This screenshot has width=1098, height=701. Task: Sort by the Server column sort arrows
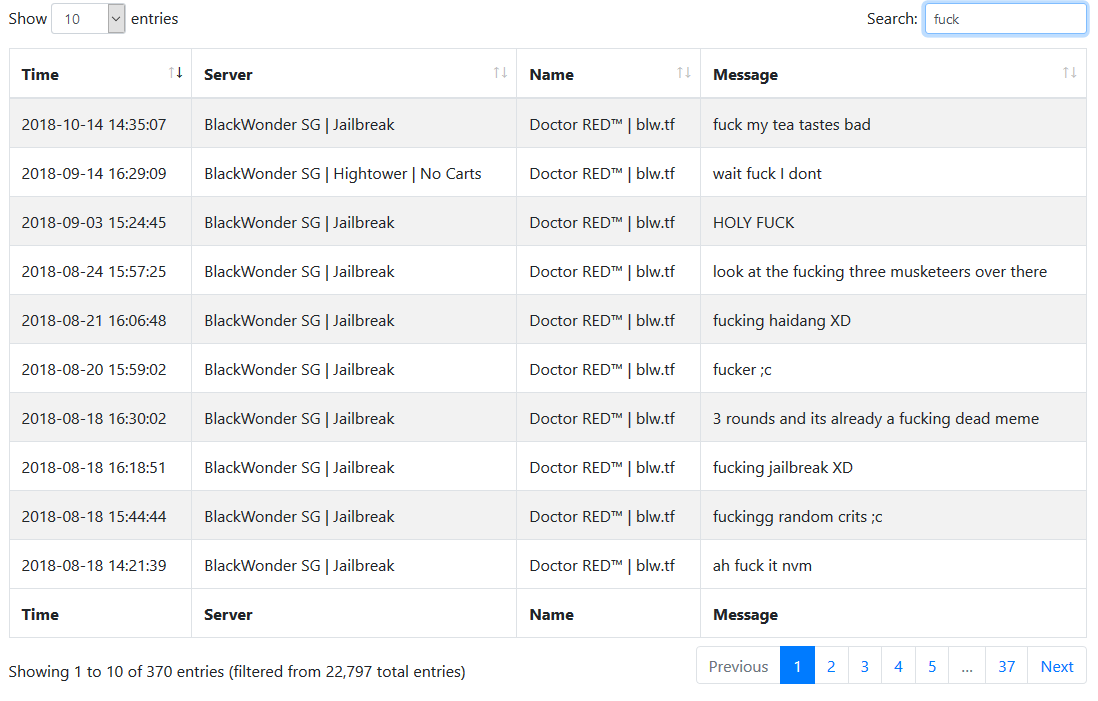[x=500, y=73]
